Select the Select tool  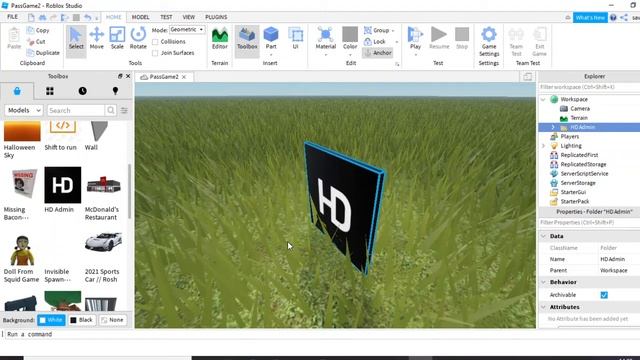click(x=76, y=38)
